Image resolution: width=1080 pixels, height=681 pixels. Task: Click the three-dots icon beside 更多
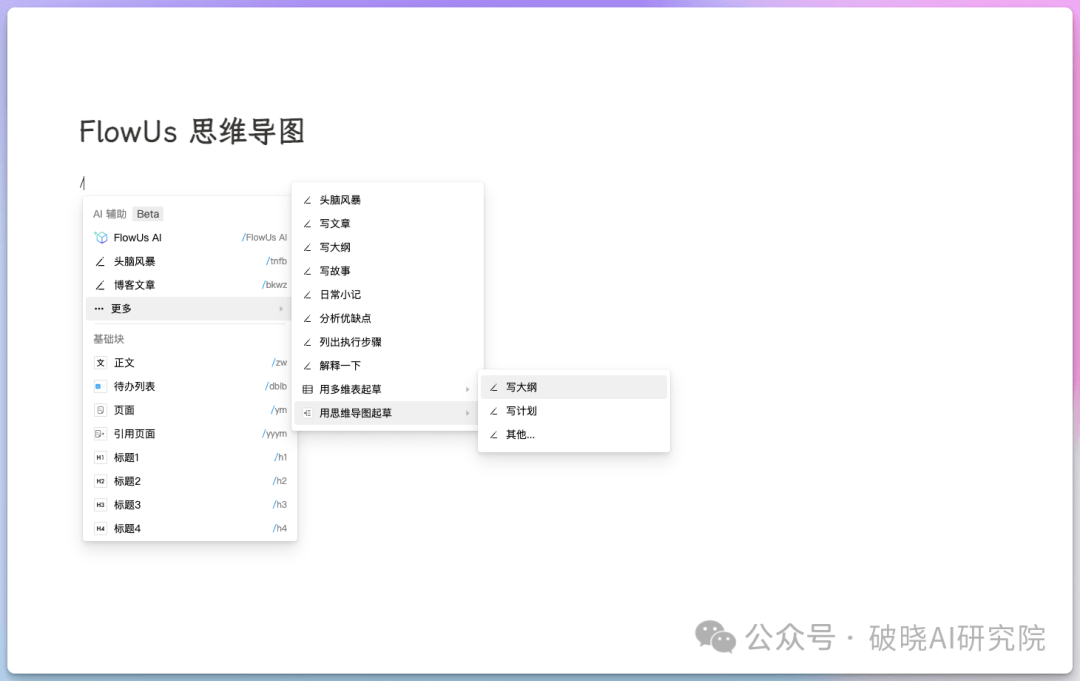pyautogui.click(x=99, y=308)
